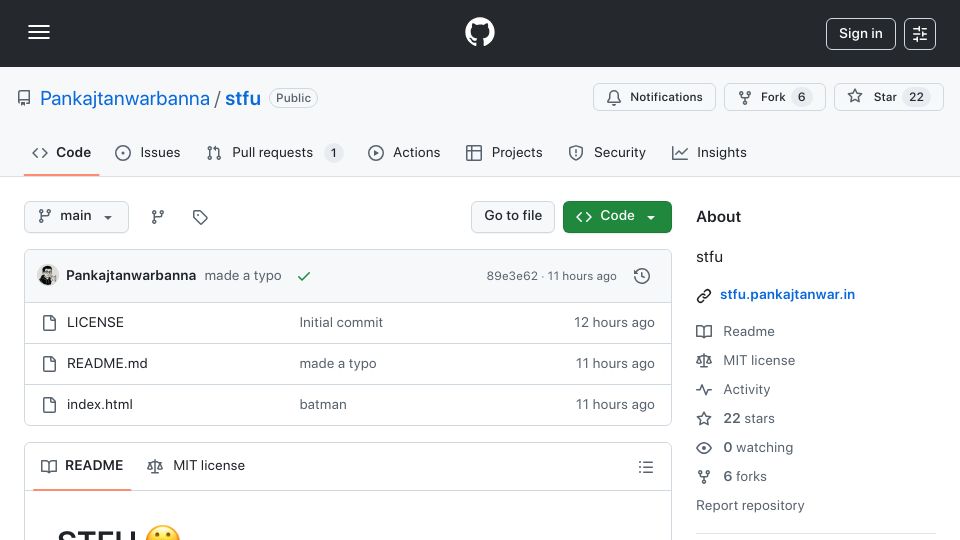Click the pull requests count badge 1

(x=334, y=153)
